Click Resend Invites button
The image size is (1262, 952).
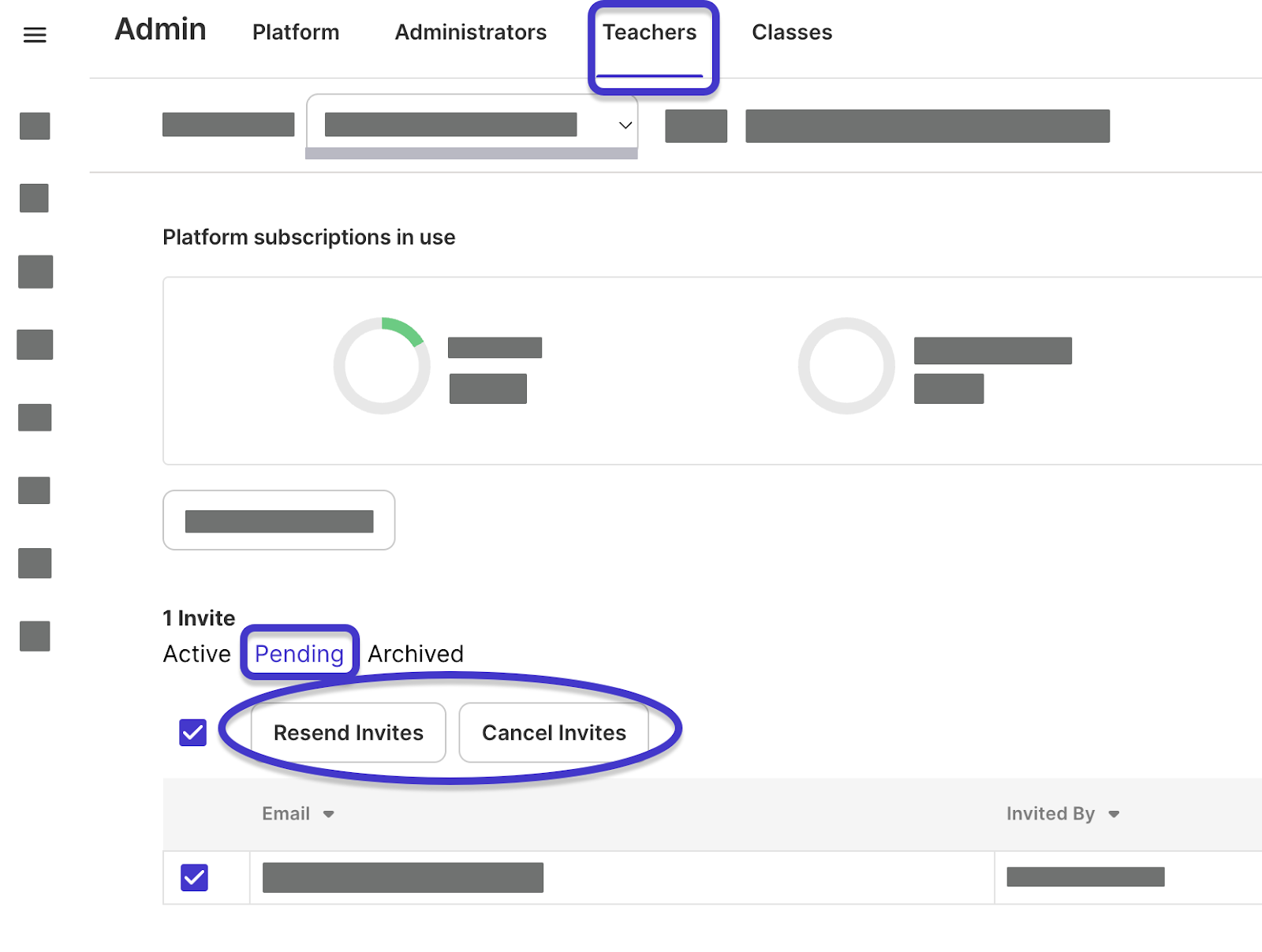[x=348, y=733]
